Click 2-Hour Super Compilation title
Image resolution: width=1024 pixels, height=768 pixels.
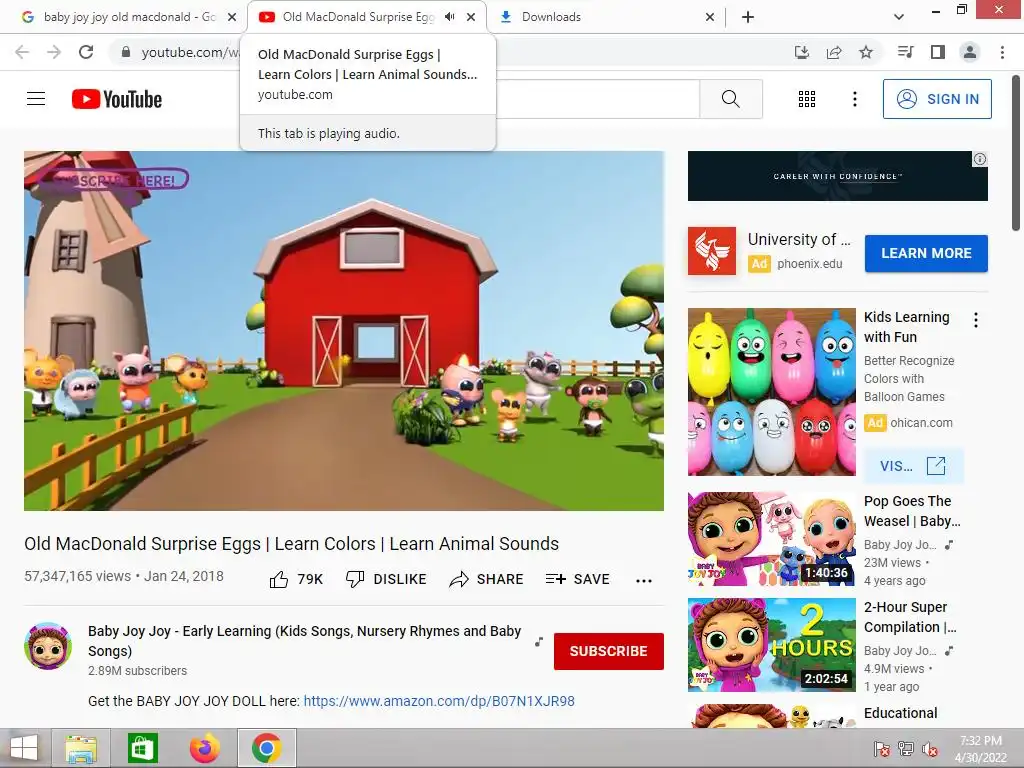pyautogui.click(x=910, y=616)
